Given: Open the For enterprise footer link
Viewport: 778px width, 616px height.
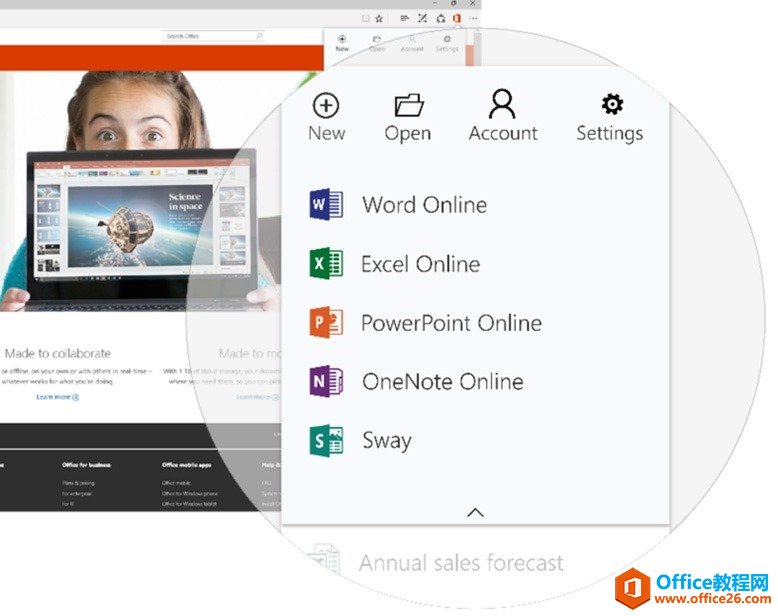Looking at the screenshot, I should point(77,493).
